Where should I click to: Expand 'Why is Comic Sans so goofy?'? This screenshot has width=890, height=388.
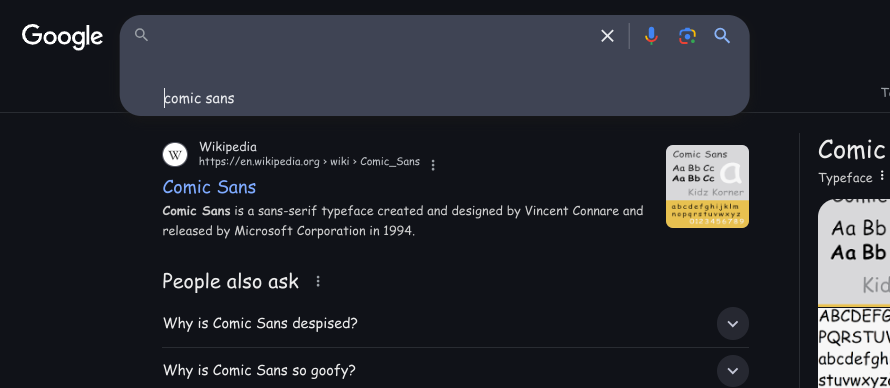pyautogui.click(x=732, y=371)
